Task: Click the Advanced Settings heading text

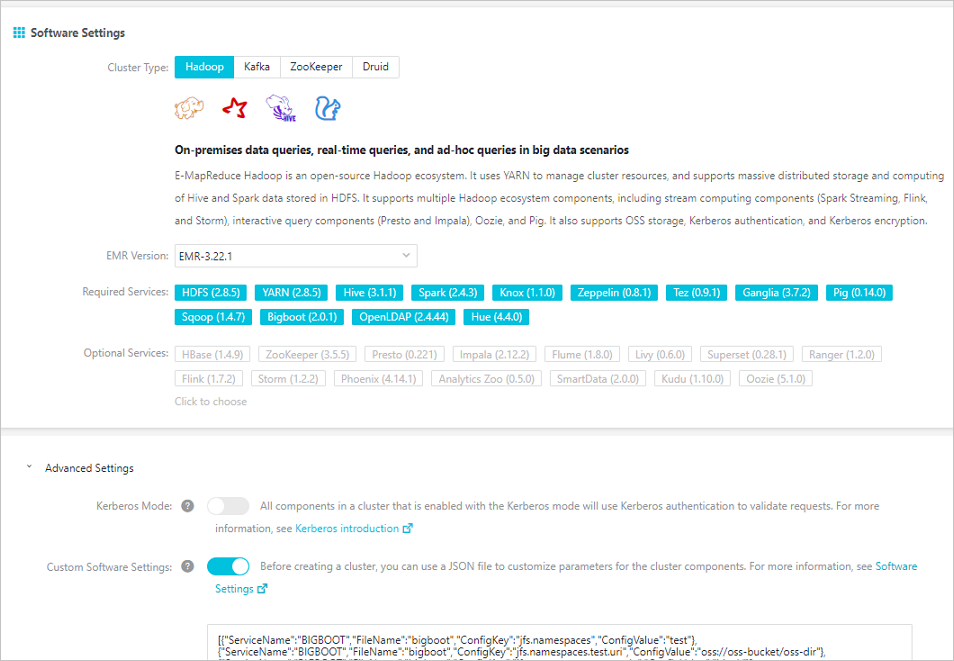Action: (89, 468)
